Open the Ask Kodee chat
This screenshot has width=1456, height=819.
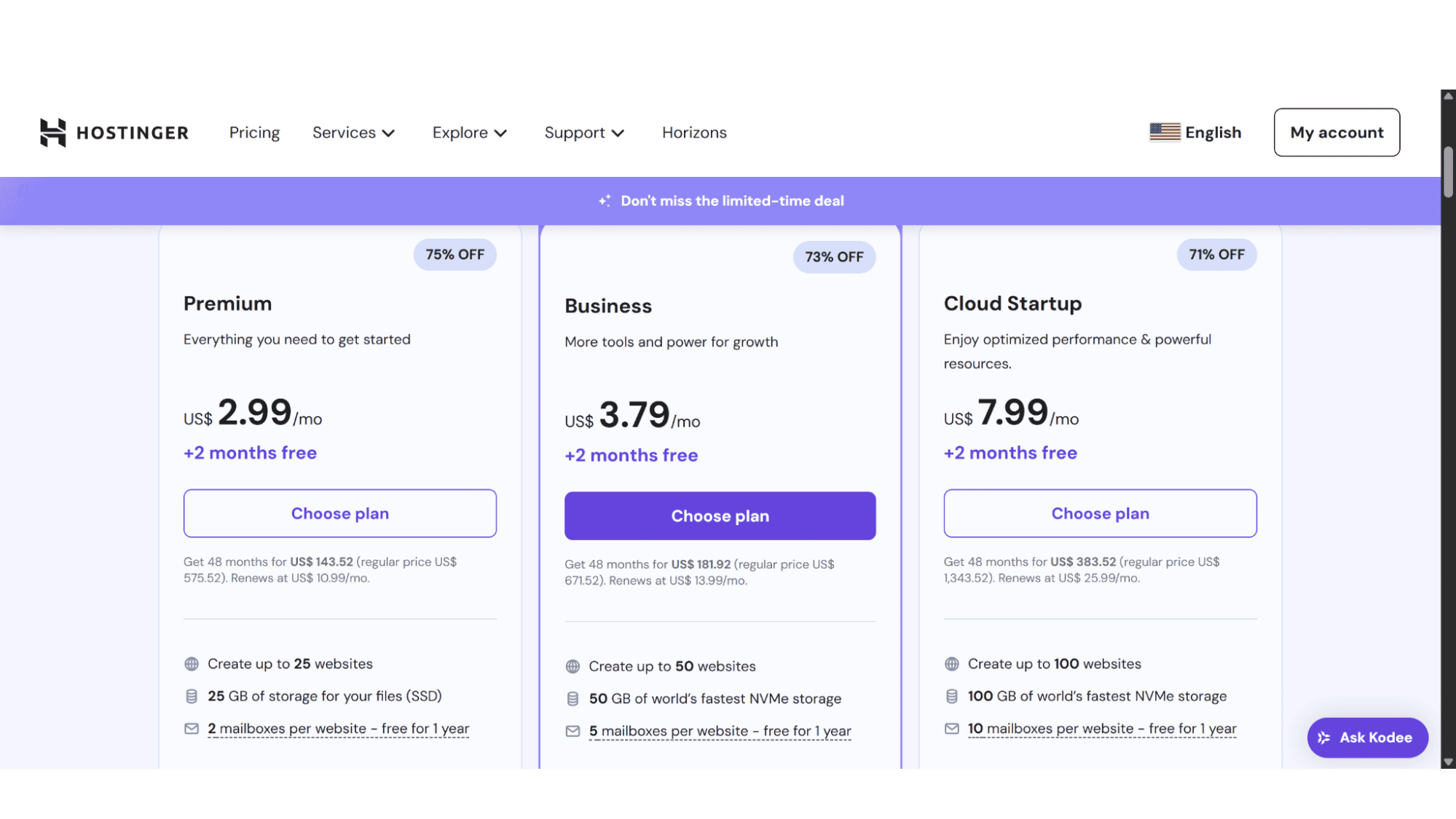1367,737
